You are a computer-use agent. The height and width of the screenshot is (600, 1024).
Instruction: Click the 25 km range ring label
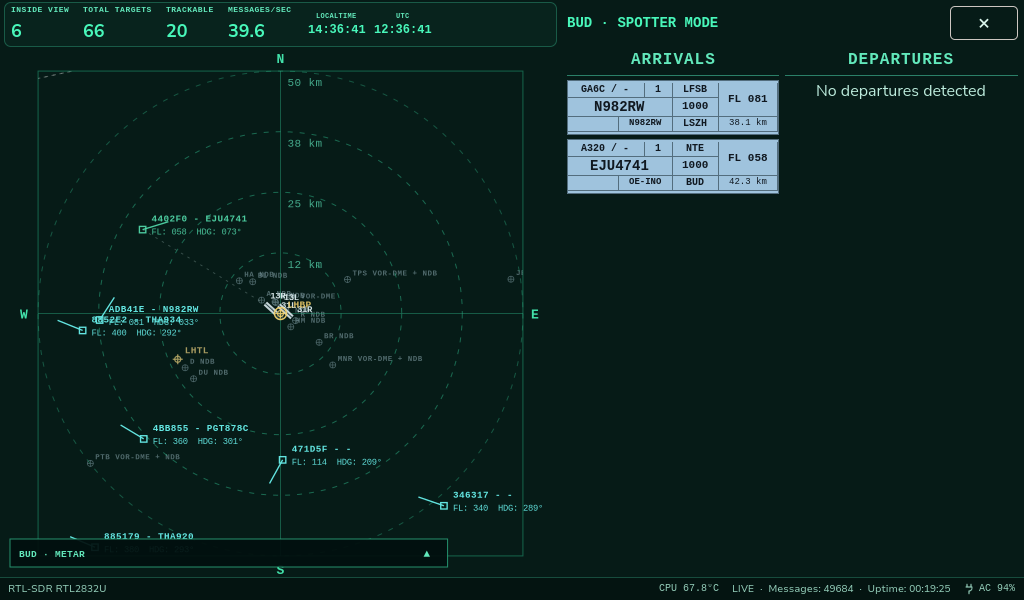[x=305, y=204]
